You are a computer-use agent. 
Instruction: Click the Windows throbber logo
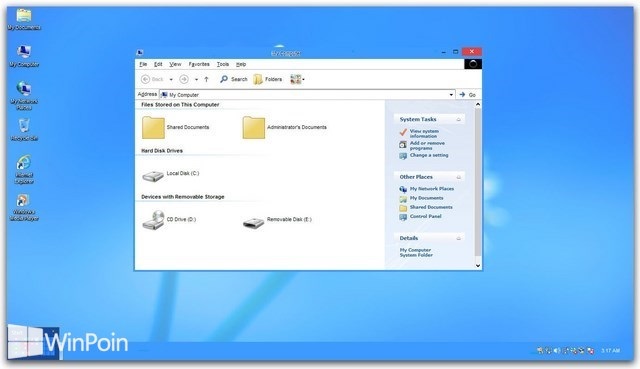click(x=473, y=64)
